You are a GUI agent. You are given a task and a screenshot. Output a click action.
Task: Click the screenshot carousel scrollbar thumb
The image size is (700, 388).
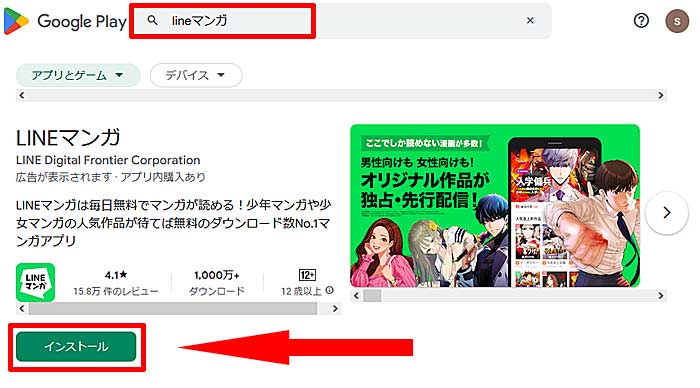pos(372,296)
